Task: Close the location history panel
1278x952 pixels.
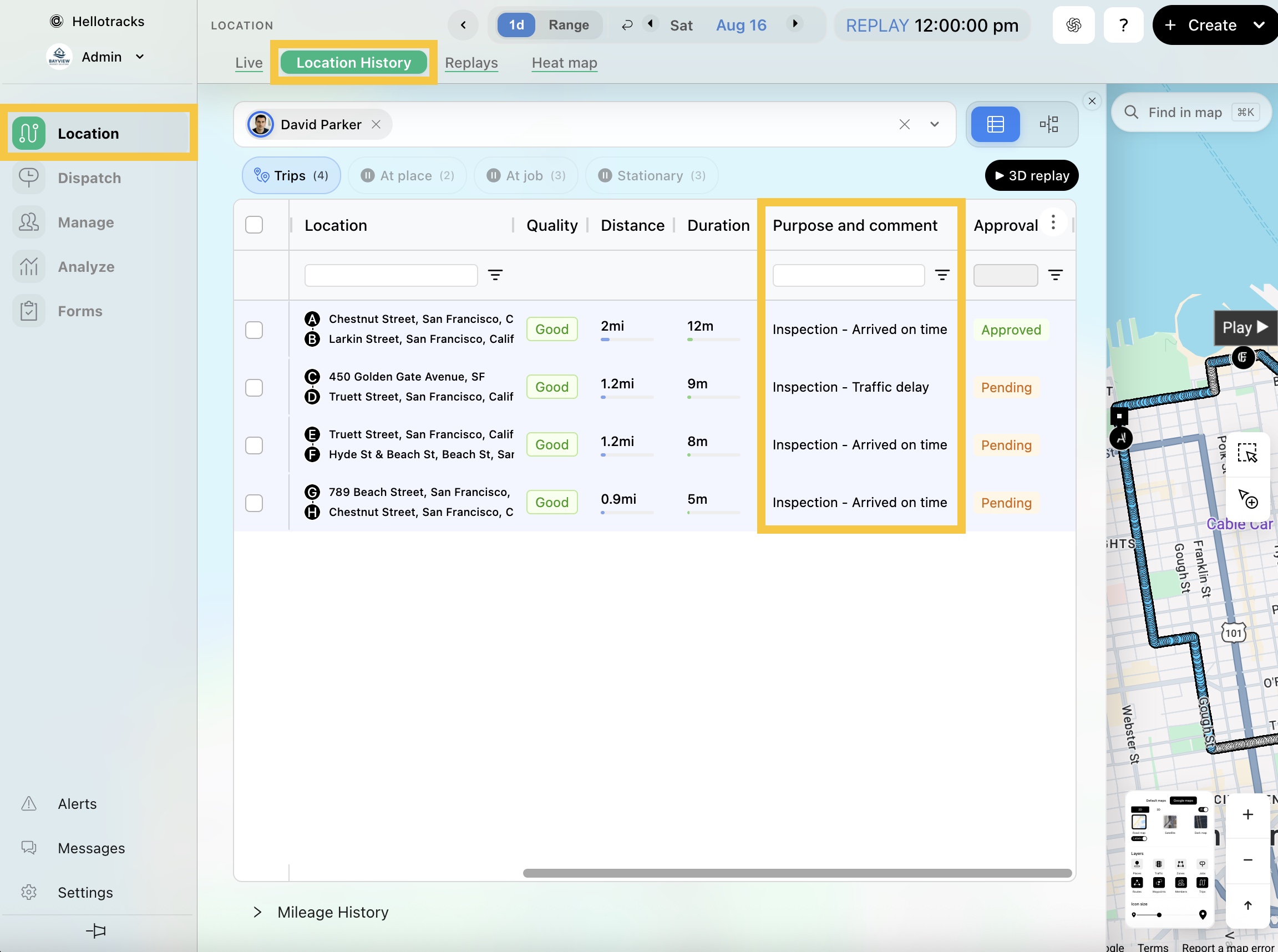Action: 1092,101
